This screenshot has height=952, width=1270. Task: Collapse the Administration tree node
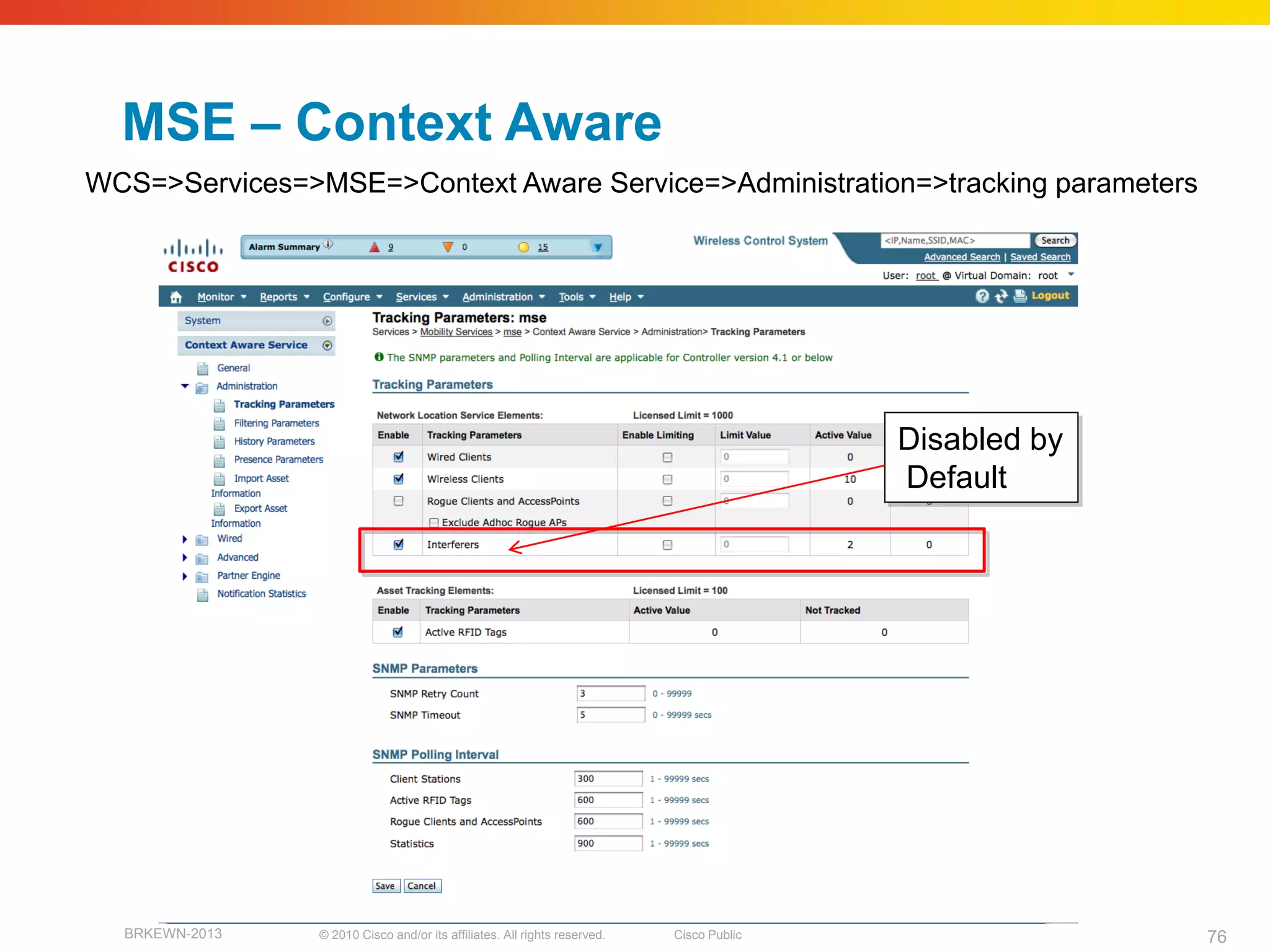pyautogui.click(x=185, y=386)
